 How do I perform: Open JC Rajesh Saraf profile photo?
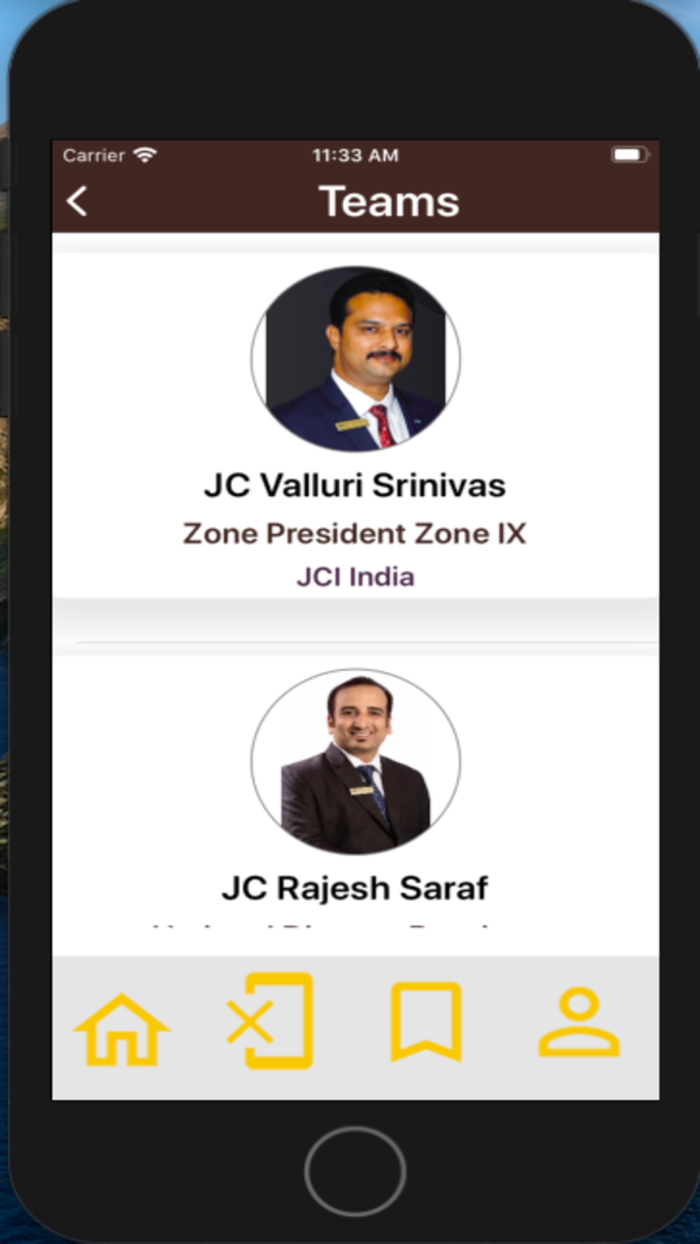coord(355,761)
